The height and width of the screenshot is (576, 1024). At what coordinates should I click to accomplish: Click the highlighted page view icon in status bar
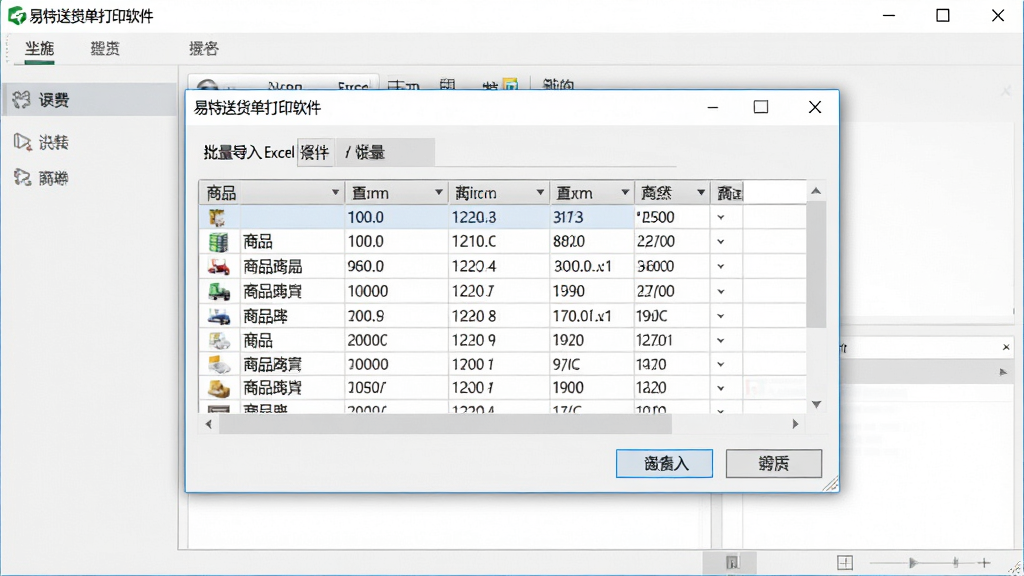[732, 562]
